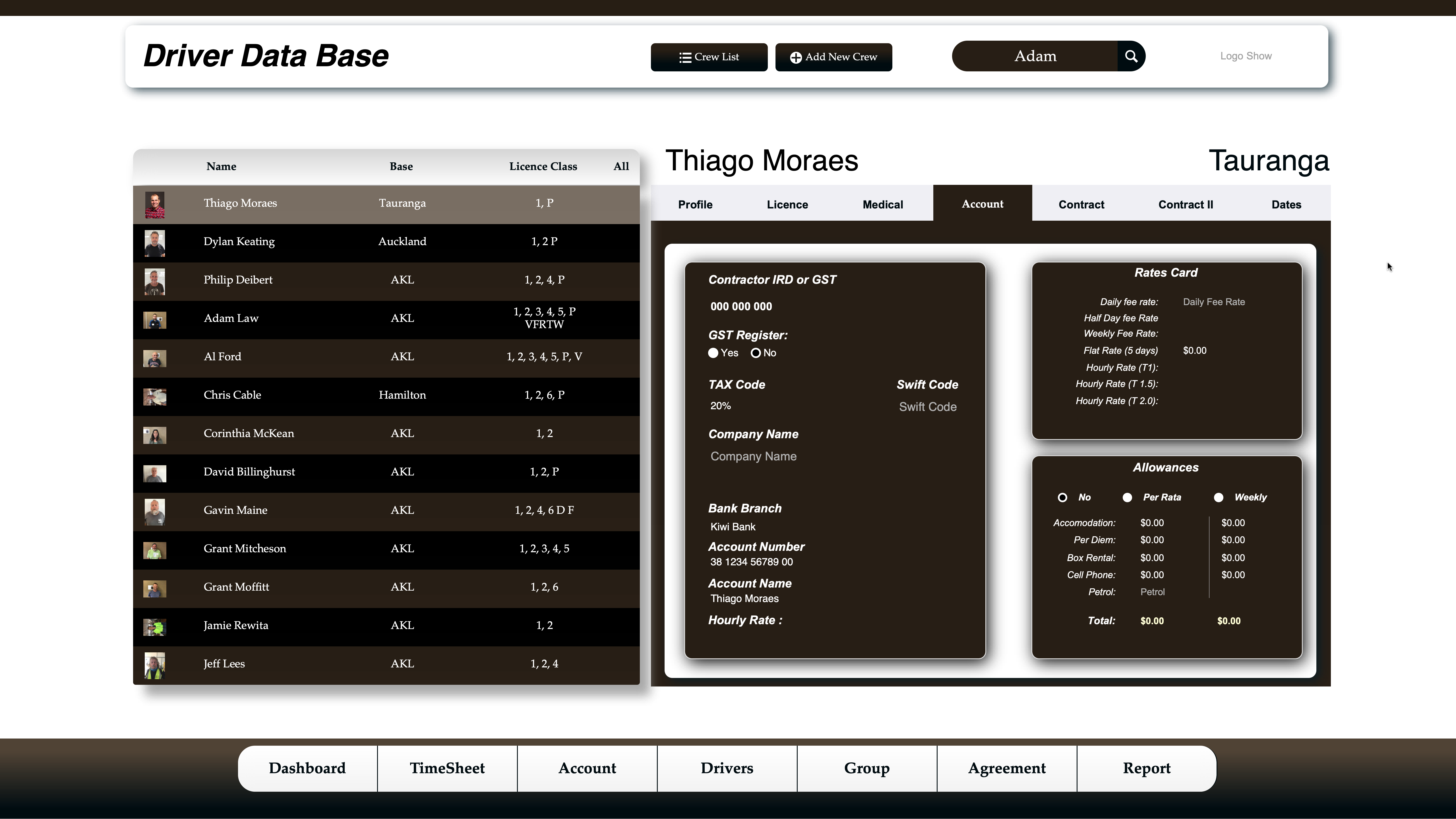Viewport: 1456px width, 819px height.
Task: Click the Account Name value Thiago Moraes
Action: (744, 599)
